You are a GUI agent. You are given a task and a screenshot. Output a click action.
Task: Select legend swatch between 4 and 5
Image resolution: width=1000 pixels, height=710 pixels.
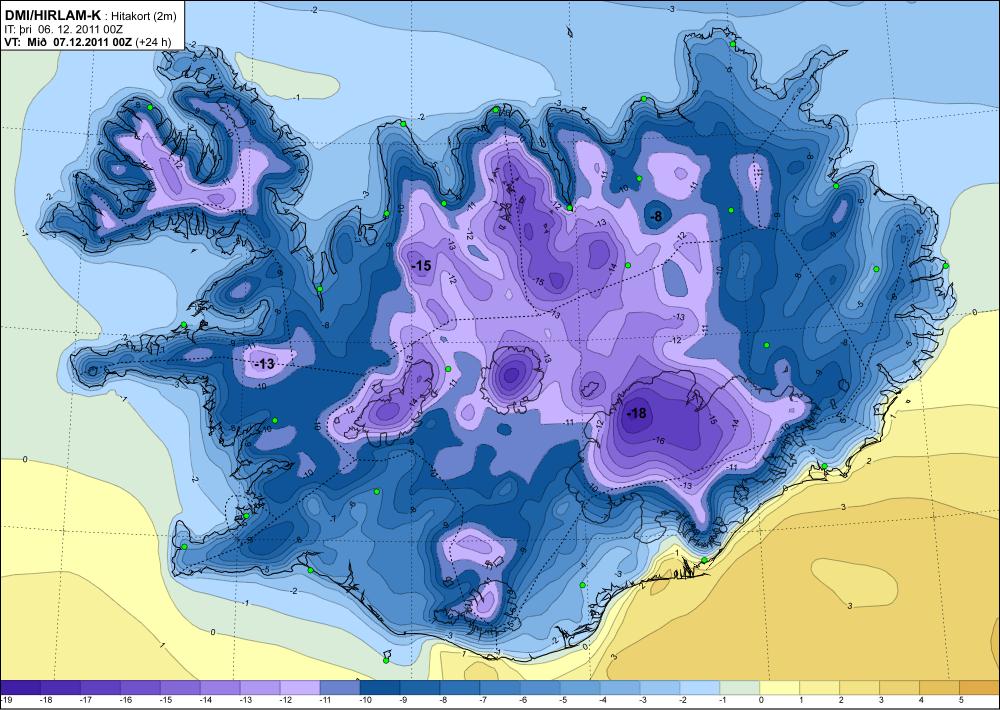click(x=938, y=688)
